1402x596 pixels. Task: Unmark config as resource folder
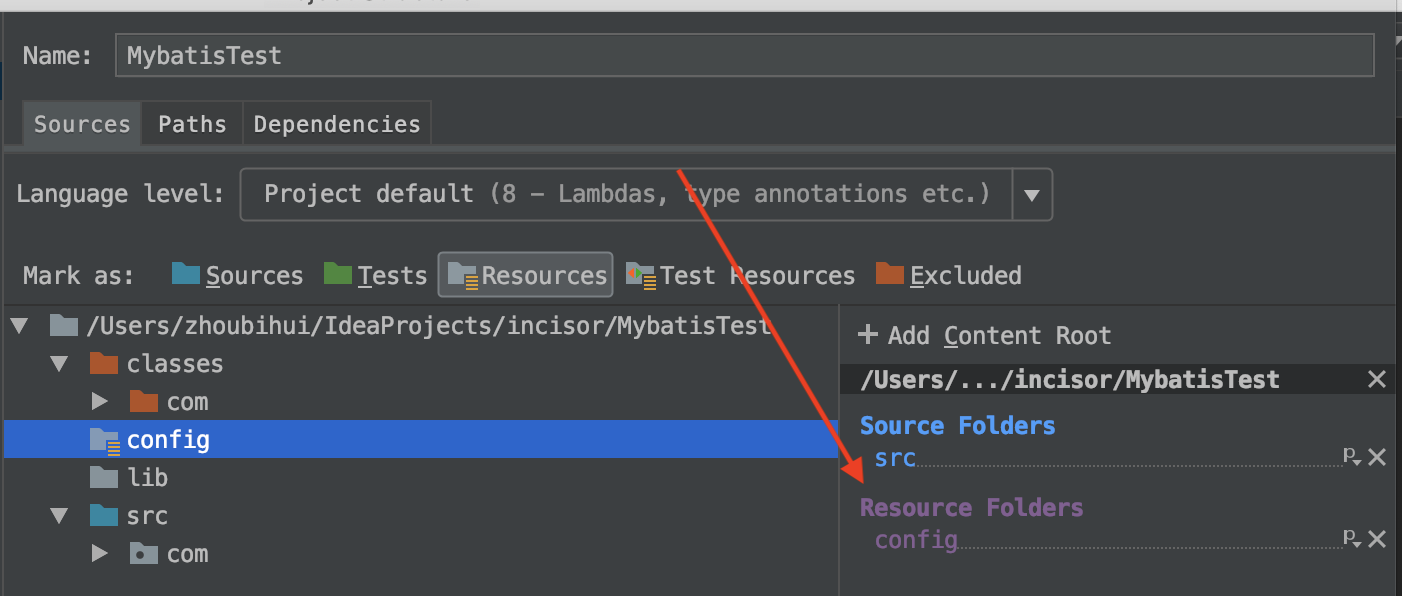[x=1377, y=539]
